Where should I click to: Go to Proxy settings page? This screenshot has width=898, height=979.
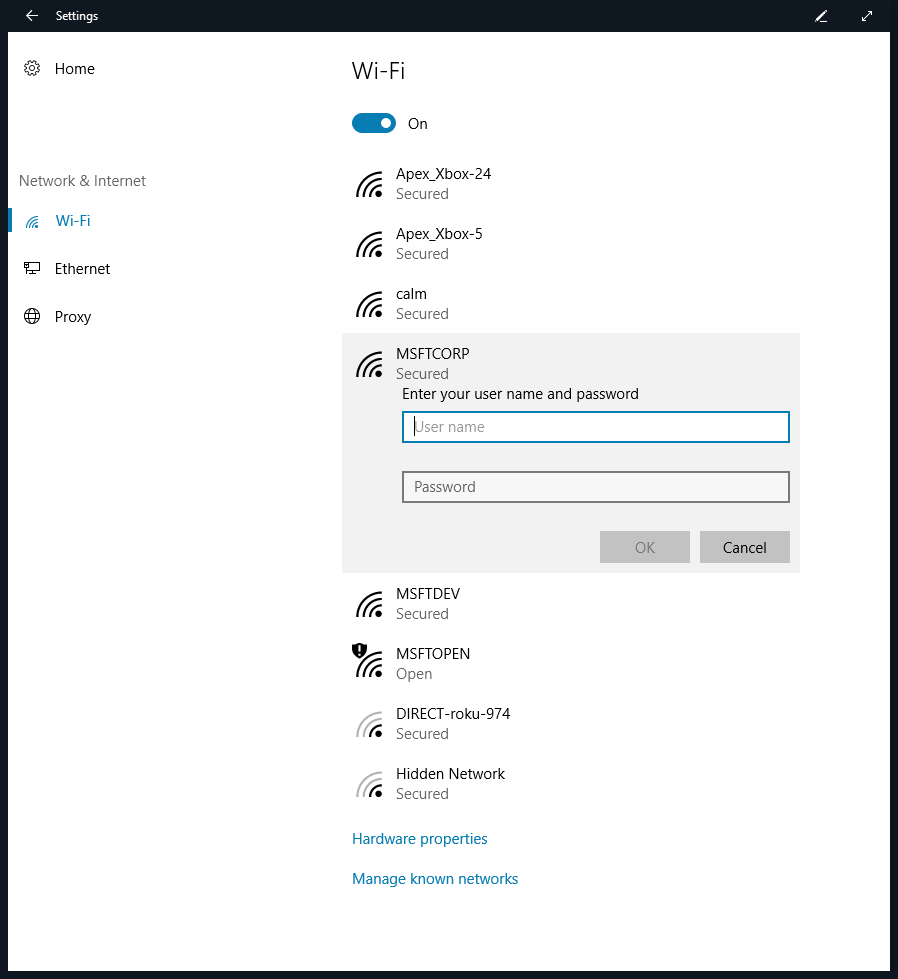(73, 317)
